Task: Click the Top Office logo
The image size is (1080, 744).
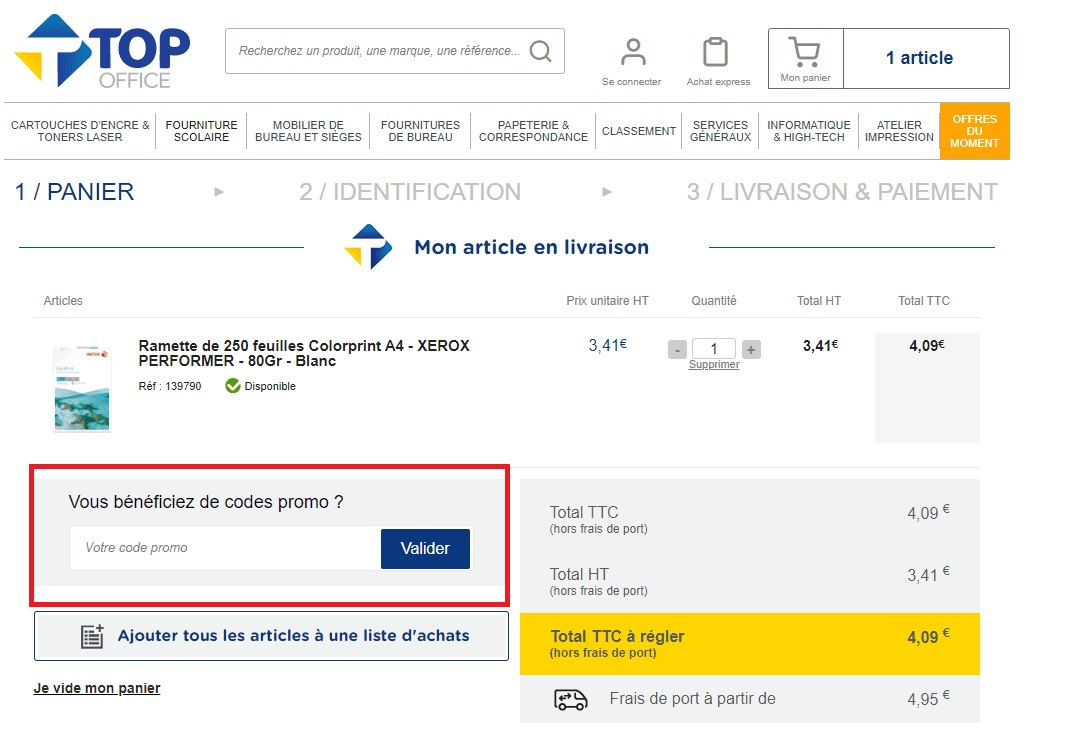Action: (102, 52)
